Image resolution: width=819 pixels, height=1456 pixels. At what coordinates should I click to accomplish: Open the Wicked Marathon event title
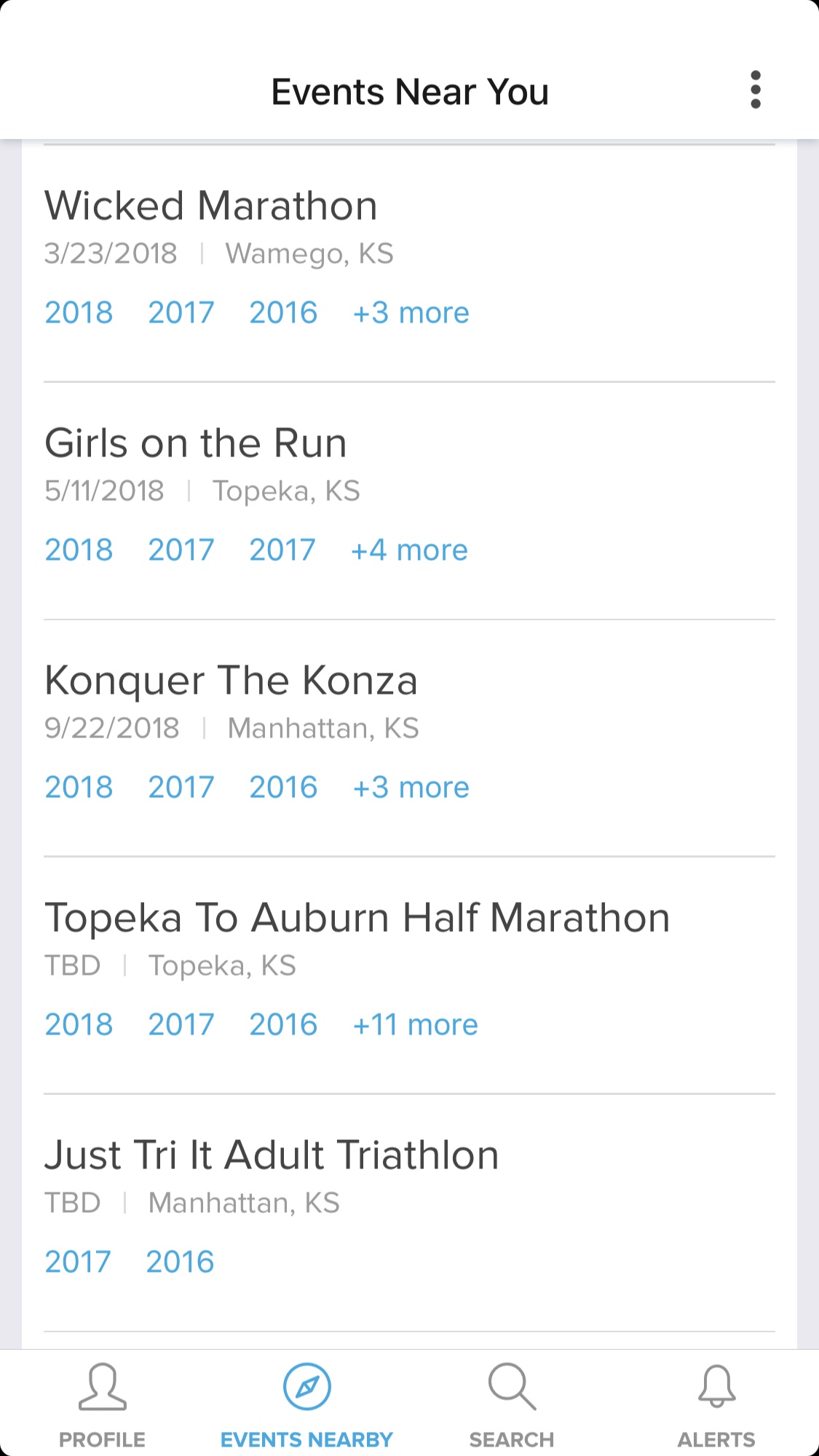(211, 206)
